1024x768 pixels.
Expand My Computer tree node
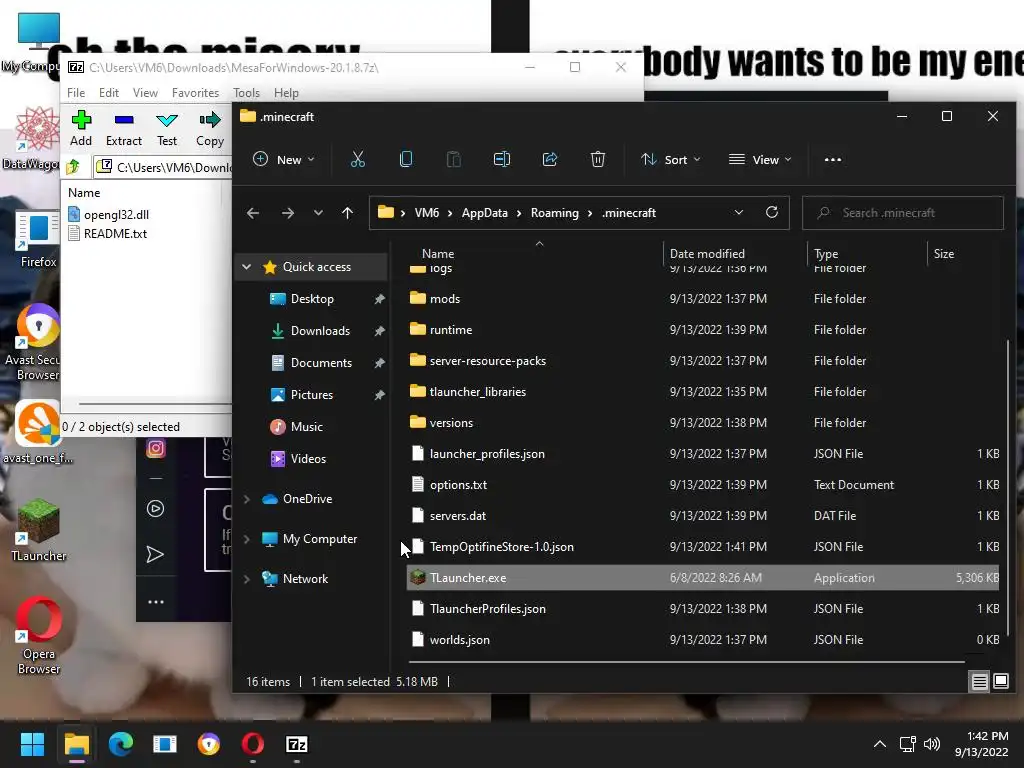tap(247, 539)
